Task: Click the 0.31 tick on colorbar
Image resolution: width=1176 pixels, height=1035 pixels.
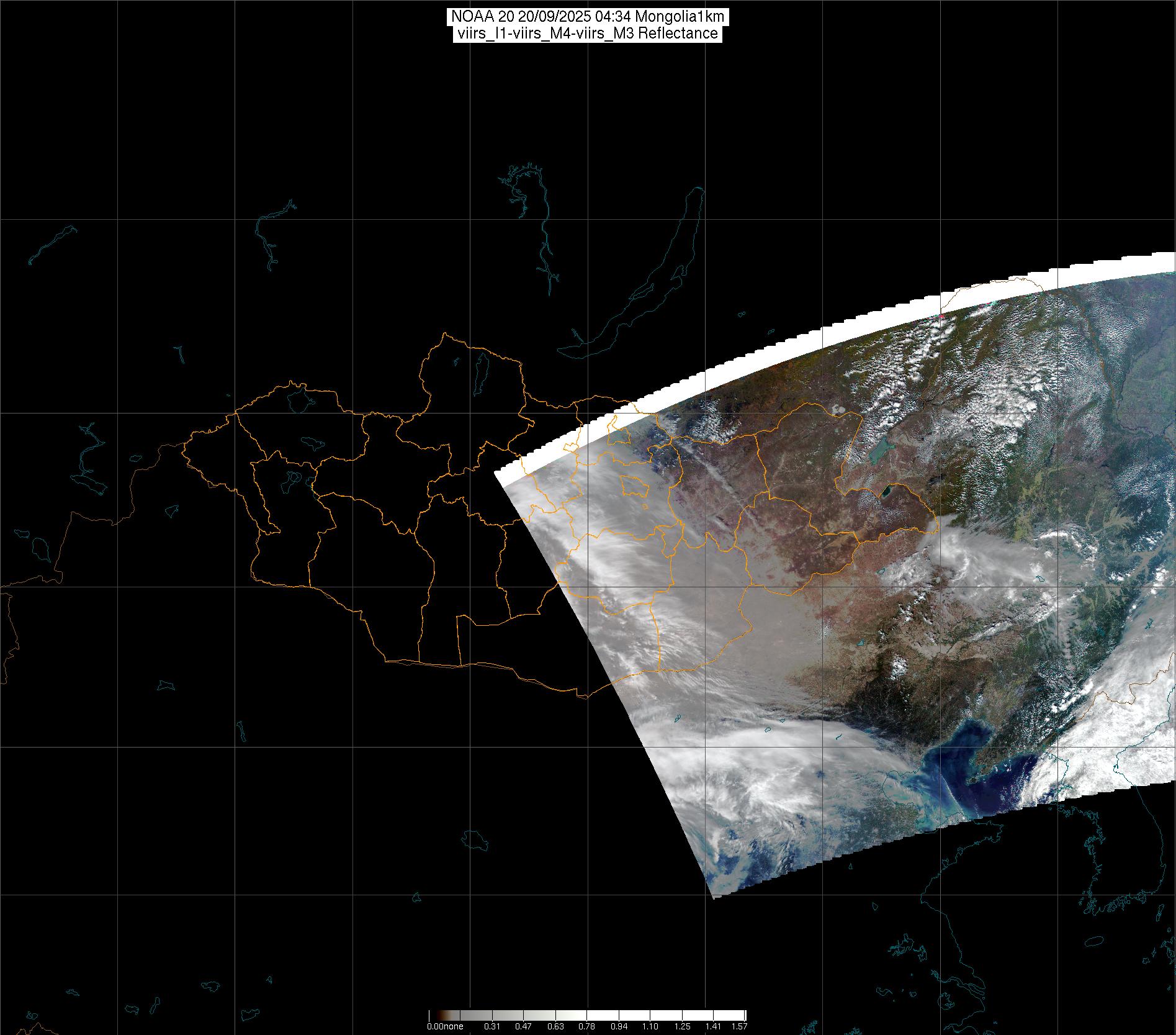Action: (x=492, y=1026)
